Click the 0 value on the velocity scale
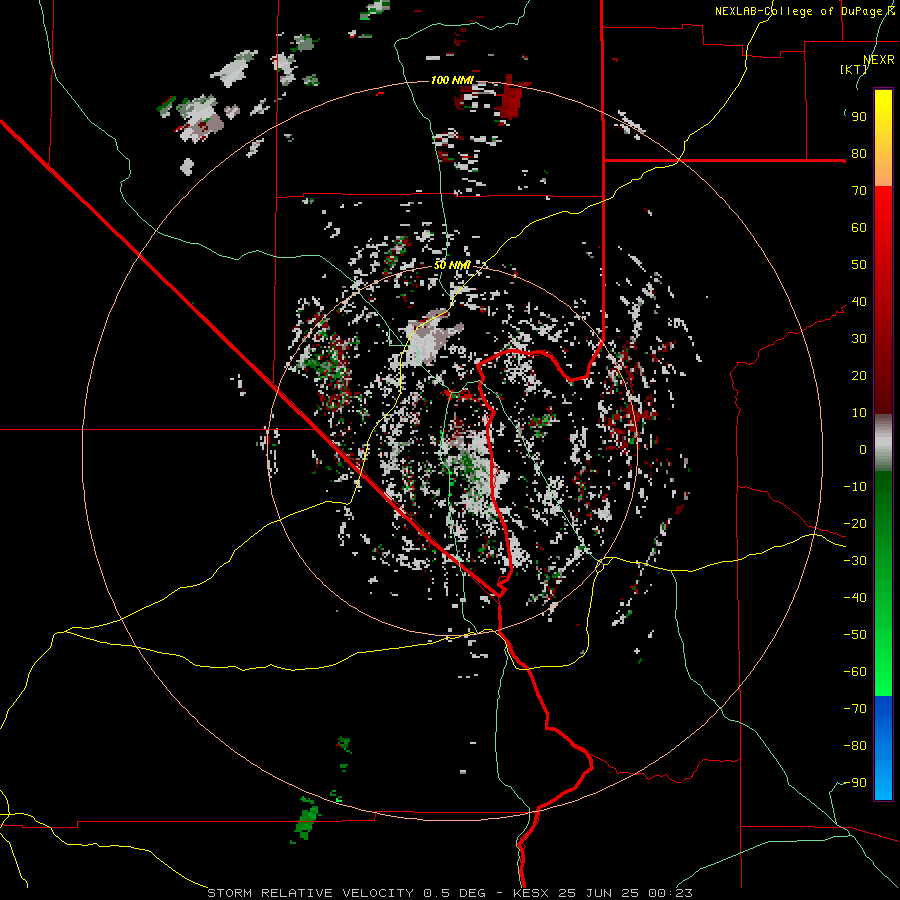The height and width of the screenshot is (900, 900). pyautogui.click(x=863, y=450)
